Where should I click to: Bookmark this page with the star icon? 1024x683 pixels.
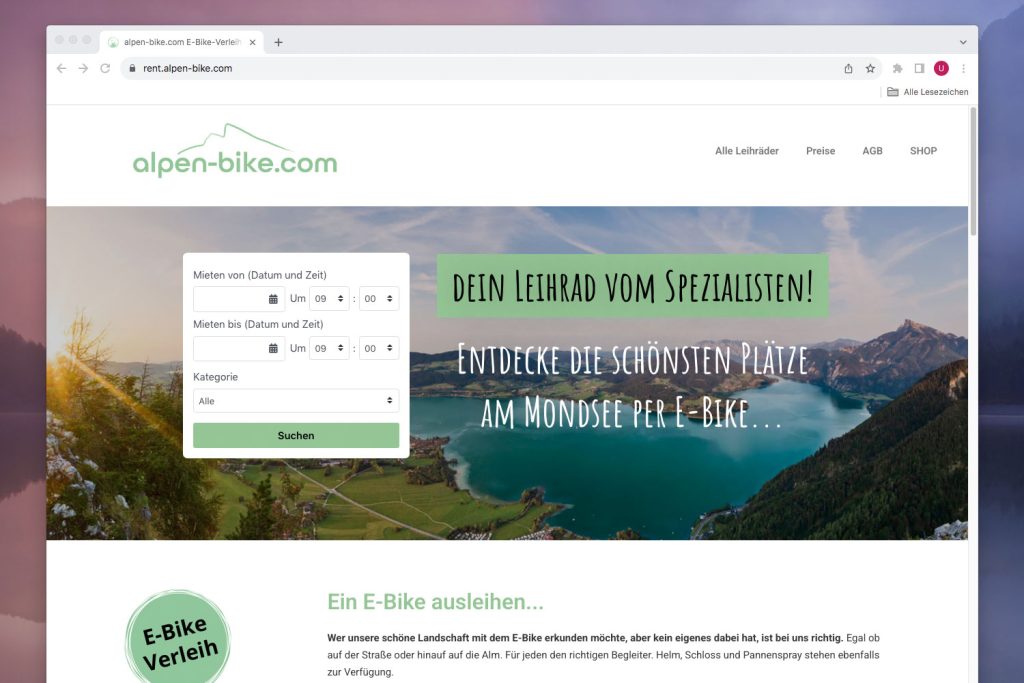tap(870, 69)
